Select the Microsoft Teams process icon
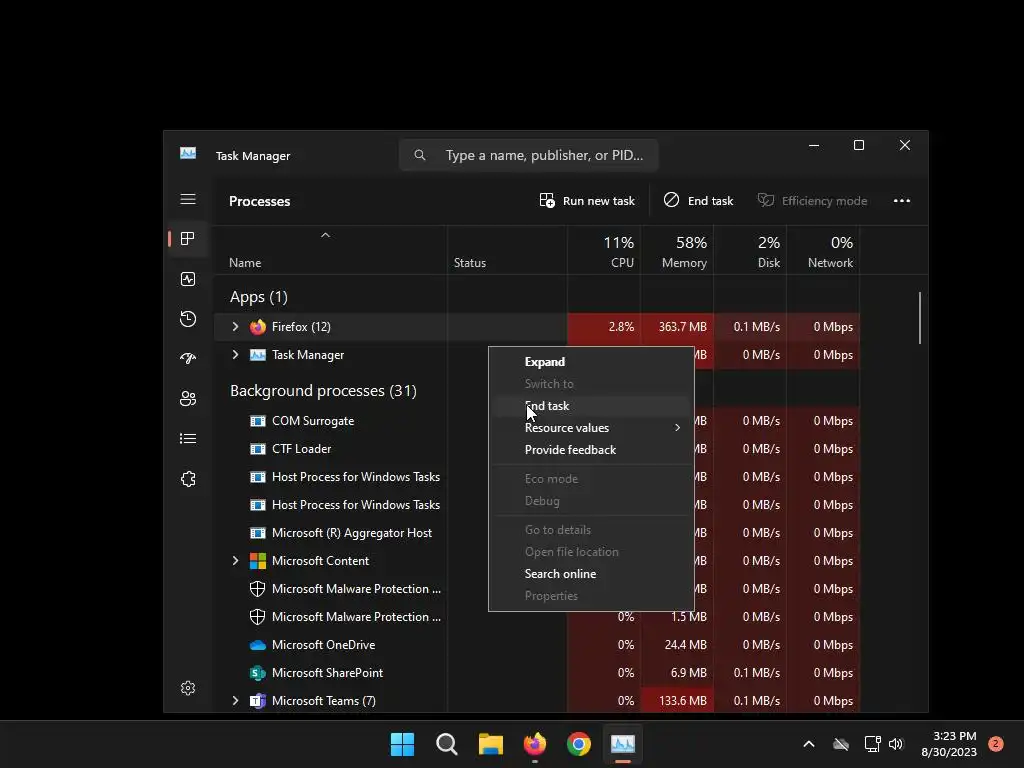The image size is (1024, 768). 258,701
